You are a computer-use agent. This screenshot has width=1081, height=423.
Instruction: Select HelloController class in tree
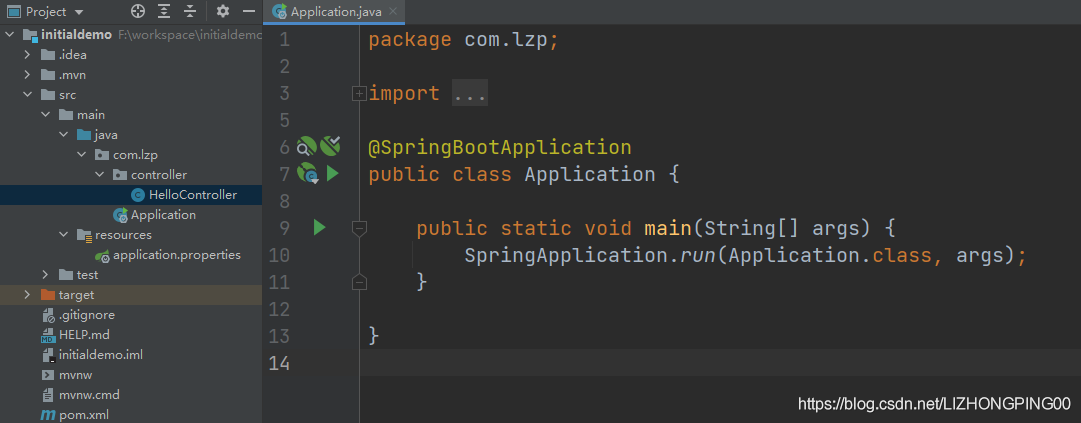192,195
